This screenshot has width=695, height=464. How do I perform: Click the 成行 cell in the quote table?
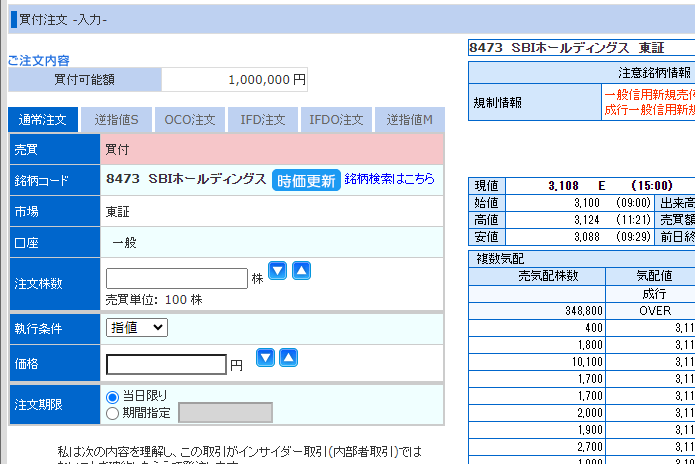click(x=655, y=294)
